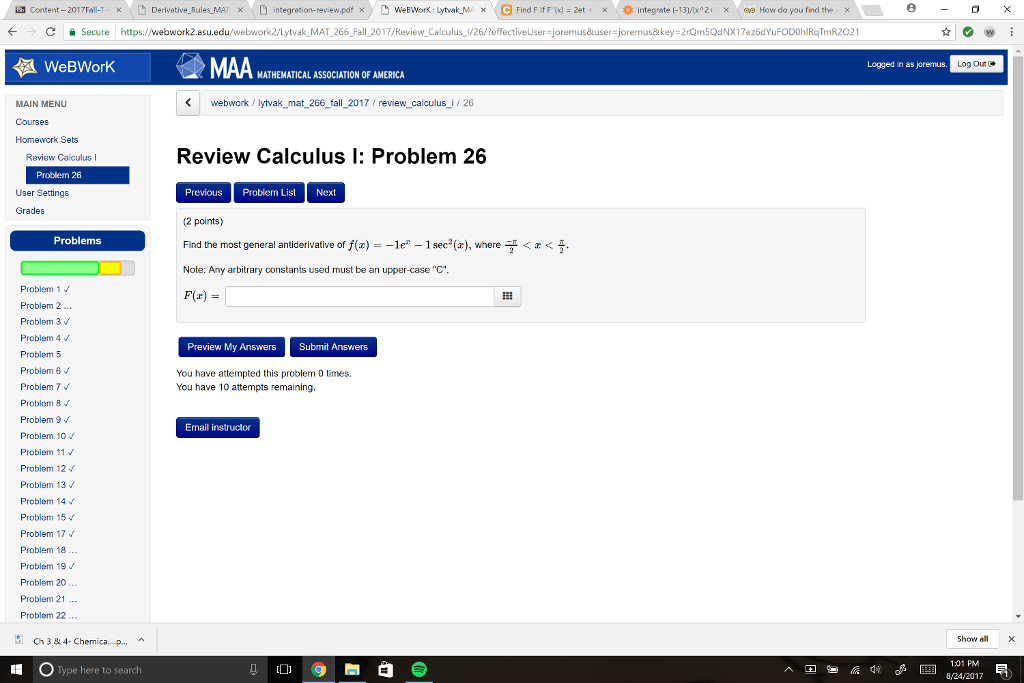Screen dimensions: 1024x683
Task: Open Problem 5 in the sidebar
Action: click(x=40, y=355)
